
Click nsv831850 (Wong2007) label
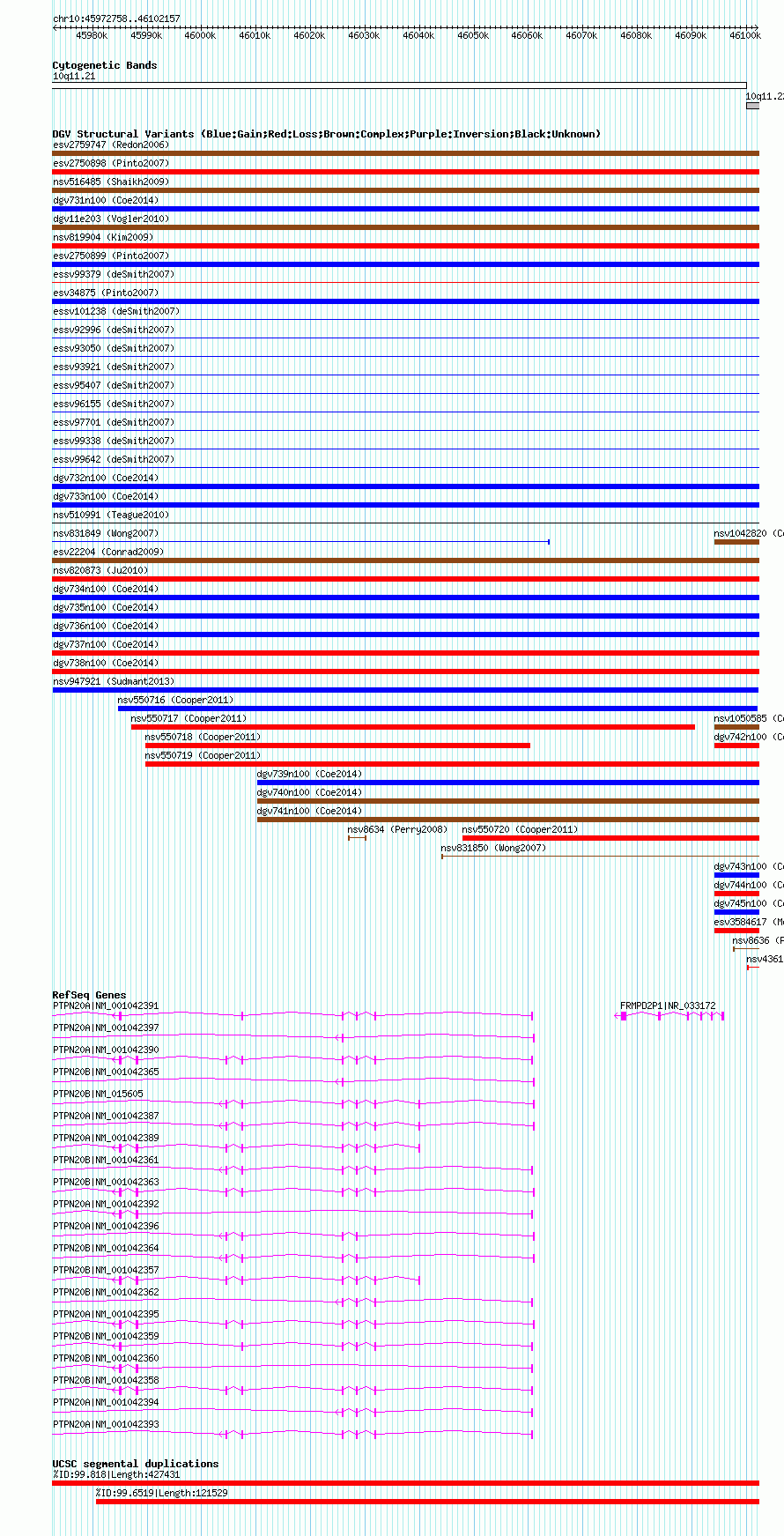[x=493, y=848]
